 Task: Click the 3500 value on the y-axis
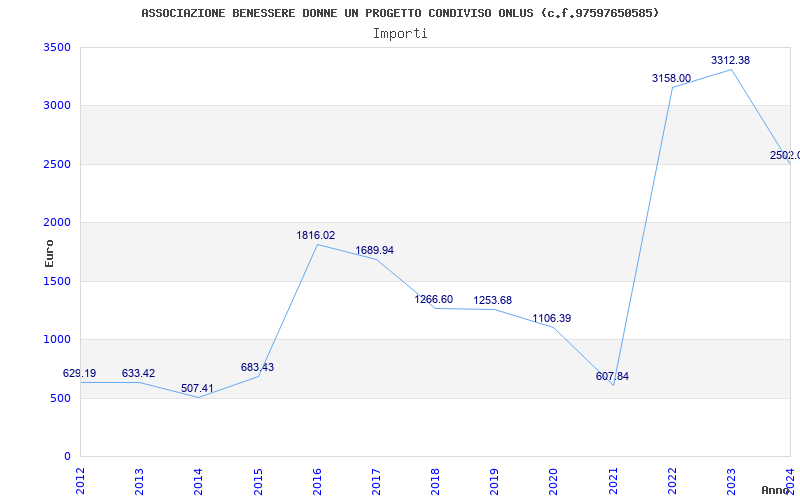57,48
